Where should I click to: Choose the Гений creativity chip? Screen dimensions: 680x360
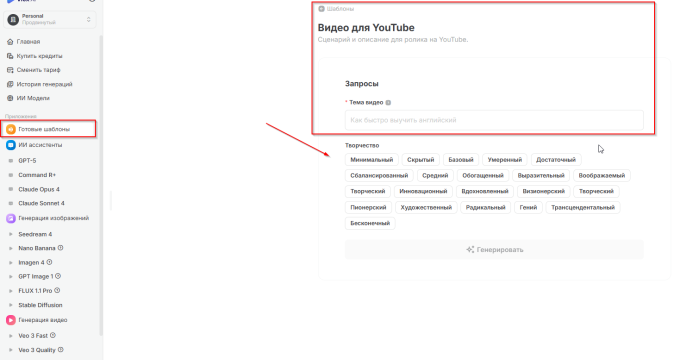click(x=528, y=207)
